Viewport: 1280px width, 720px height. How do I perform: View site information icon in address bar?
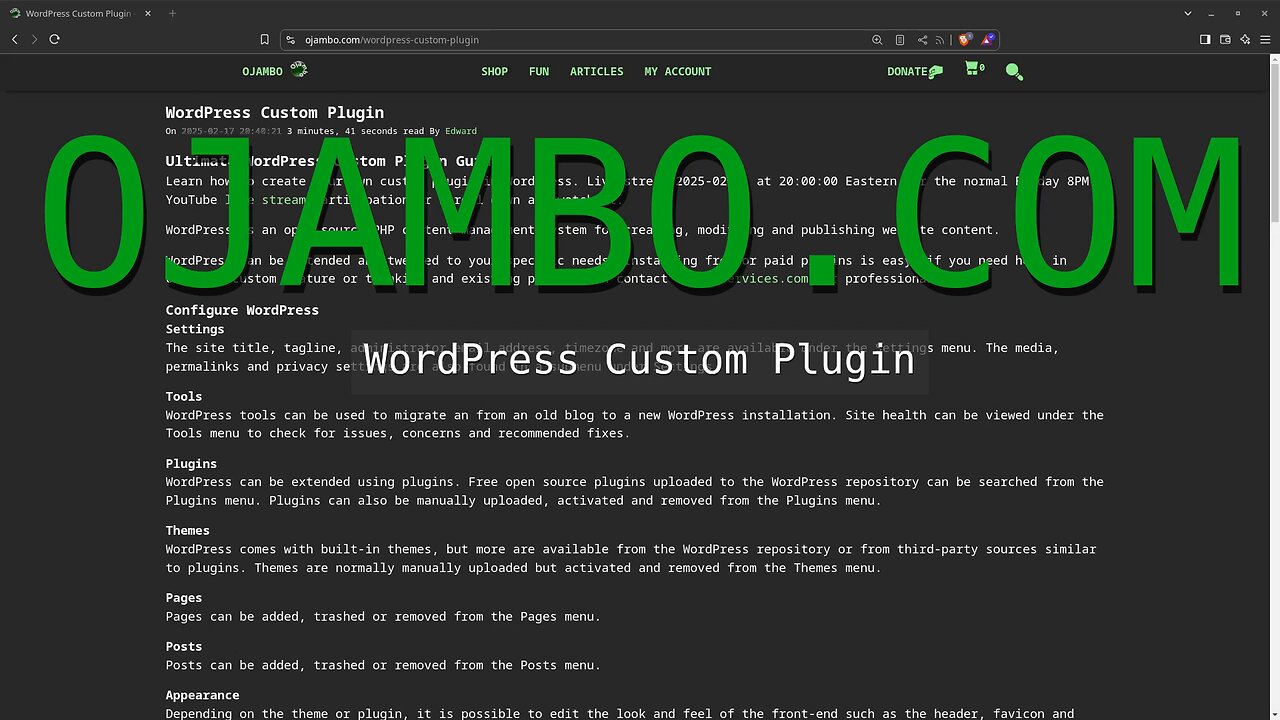(291, 40)
